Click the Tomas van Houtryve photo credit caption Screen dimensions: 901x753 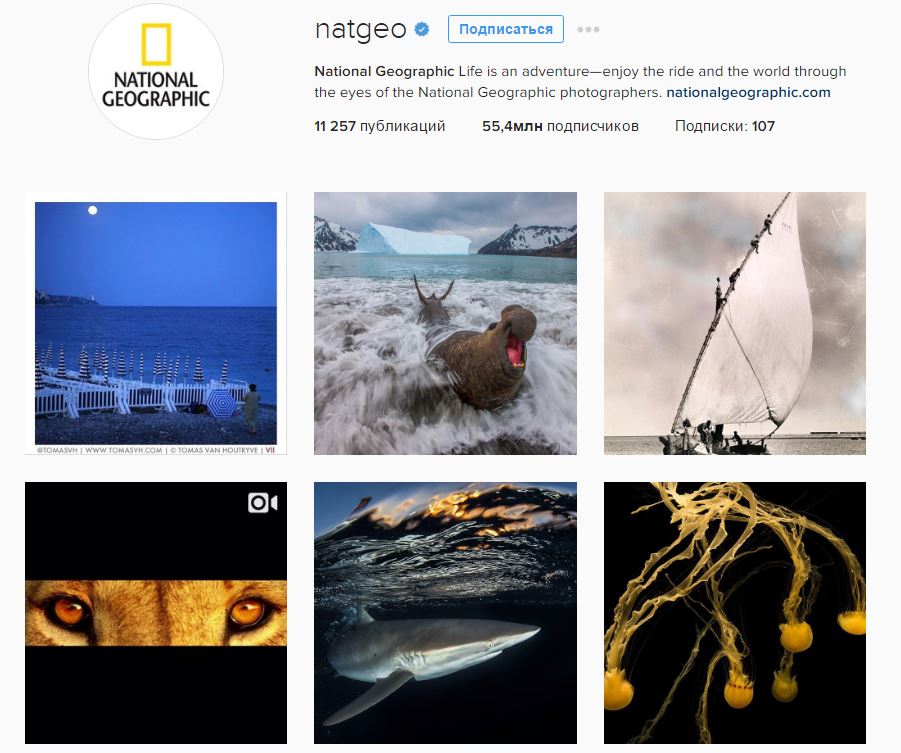coord(156,450)
